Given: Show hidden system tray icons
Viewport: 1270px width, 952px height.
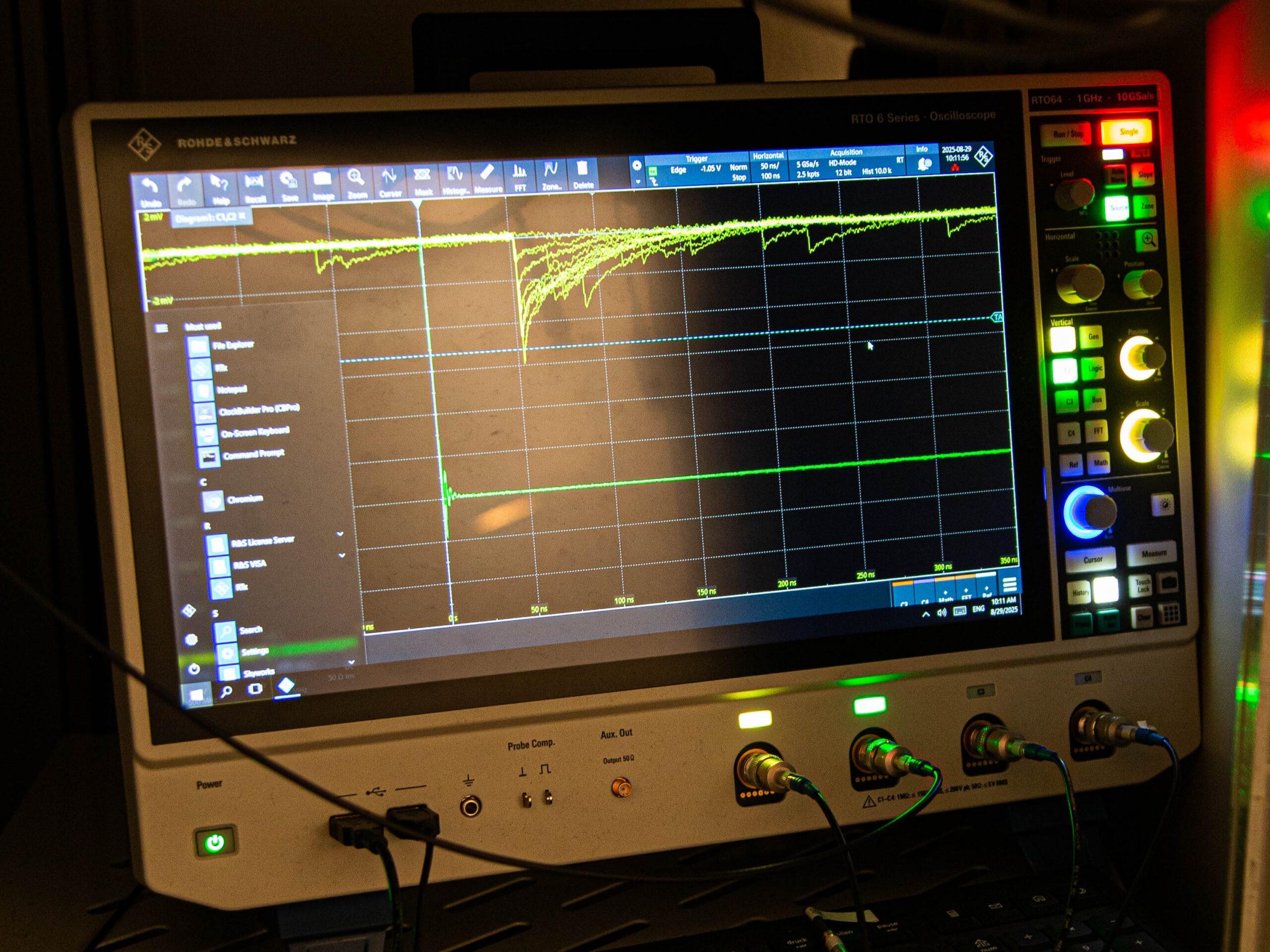Looking at the screenshot, I should pos(926,614).
